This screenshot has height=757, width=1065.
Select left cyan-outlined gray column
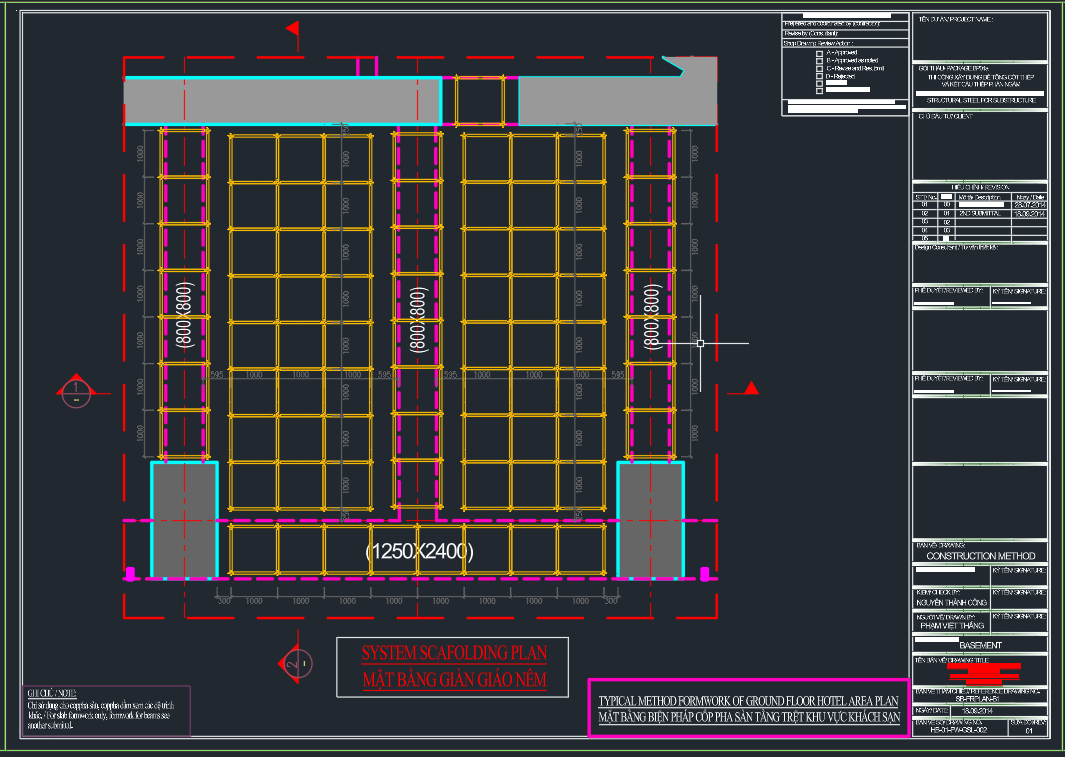click(x=184, y=520)
